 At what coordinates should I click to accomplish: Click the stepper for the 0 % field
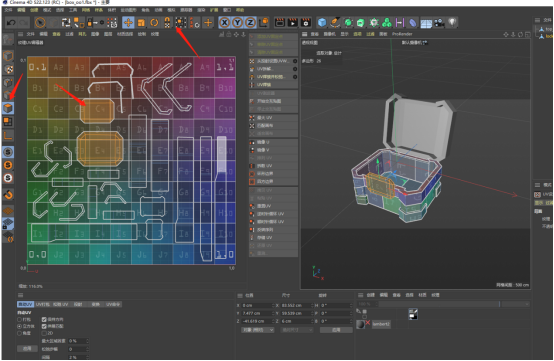pos(87,341)
